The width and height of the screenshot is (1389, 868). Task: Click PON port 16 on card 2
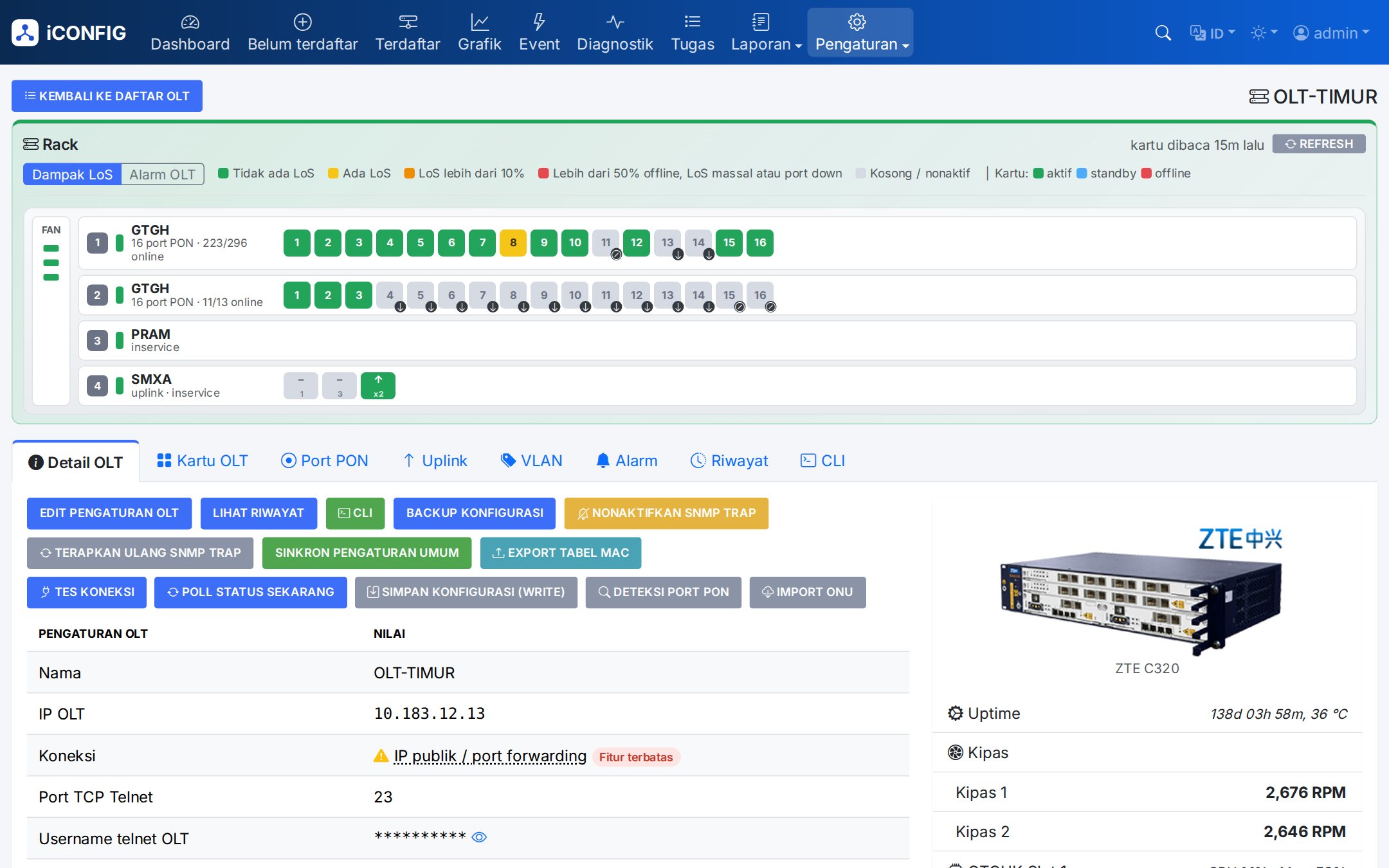tap(760, 295)
